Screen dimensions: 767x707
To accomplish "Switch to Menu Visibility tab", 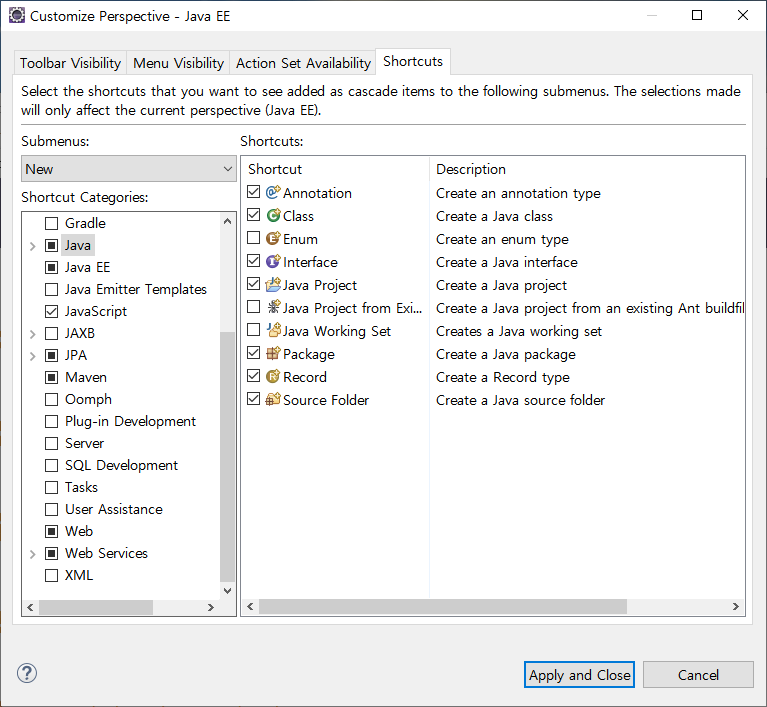I will click(x=179, y=63).
